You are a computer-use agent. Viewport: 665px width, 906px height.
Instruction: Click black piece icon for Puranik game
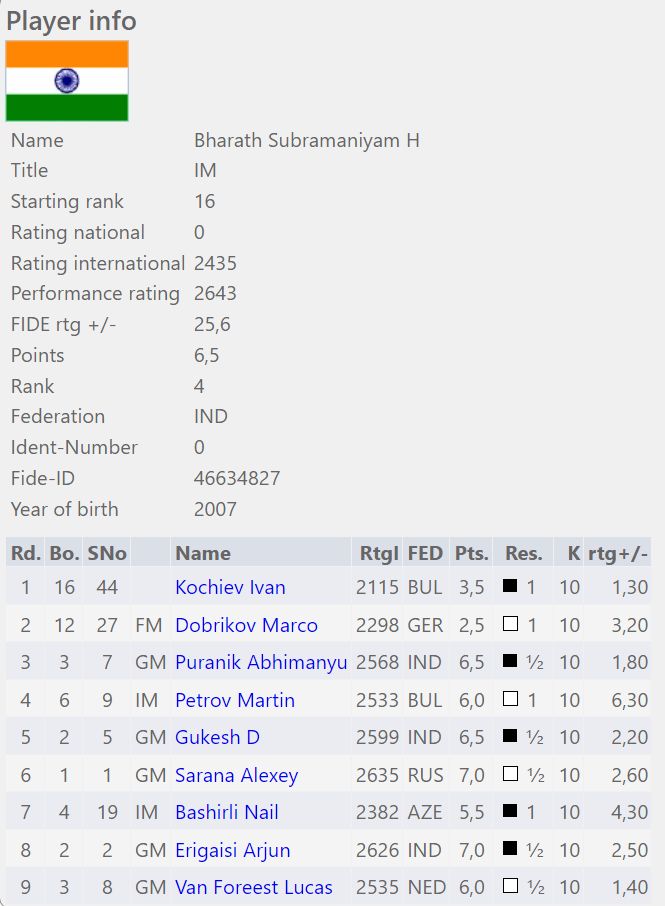510,661
